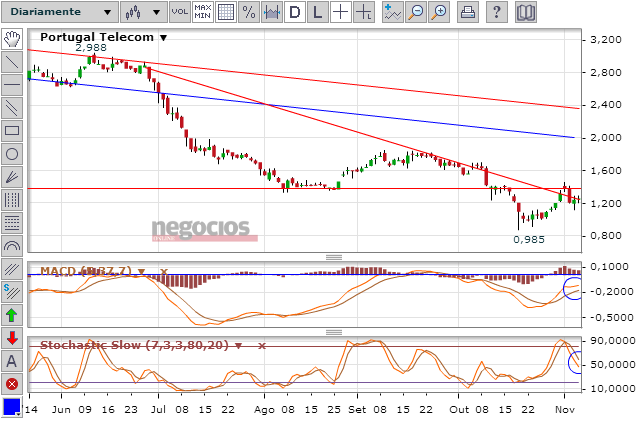
Task: Toggle the D toolbar button
Action: 295,12
